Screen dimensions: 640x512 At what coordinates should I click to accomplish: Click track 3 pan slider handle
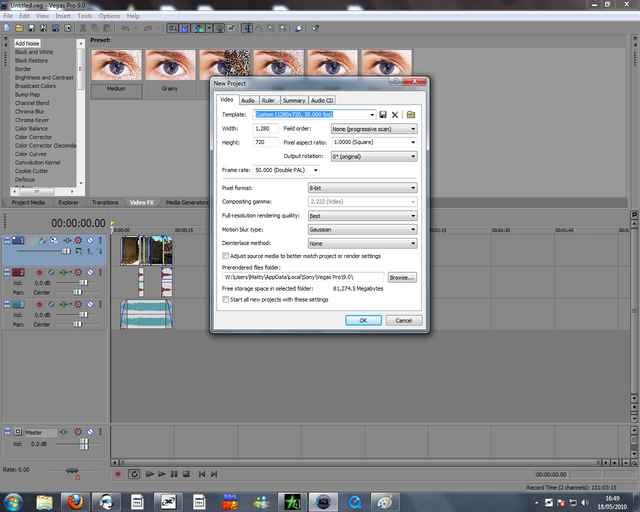[x=78, y=324]
